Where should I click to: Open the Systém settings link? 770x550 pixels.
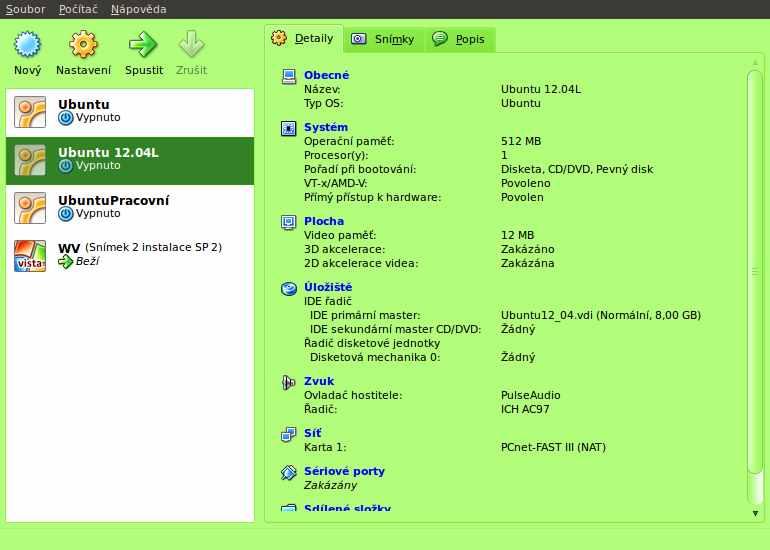click(326, 127)
